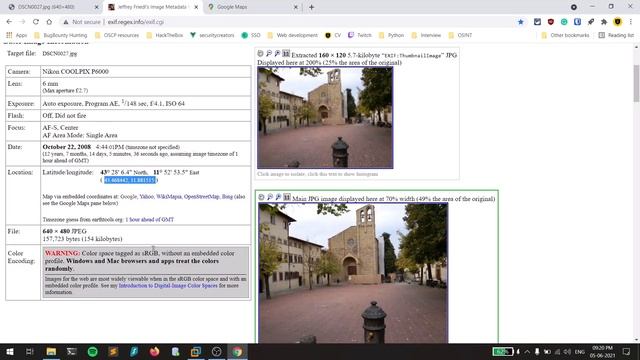Screen dimensions: 640x360
Task: Open the Web development bookmark folder
Action: tap(292, 35)
